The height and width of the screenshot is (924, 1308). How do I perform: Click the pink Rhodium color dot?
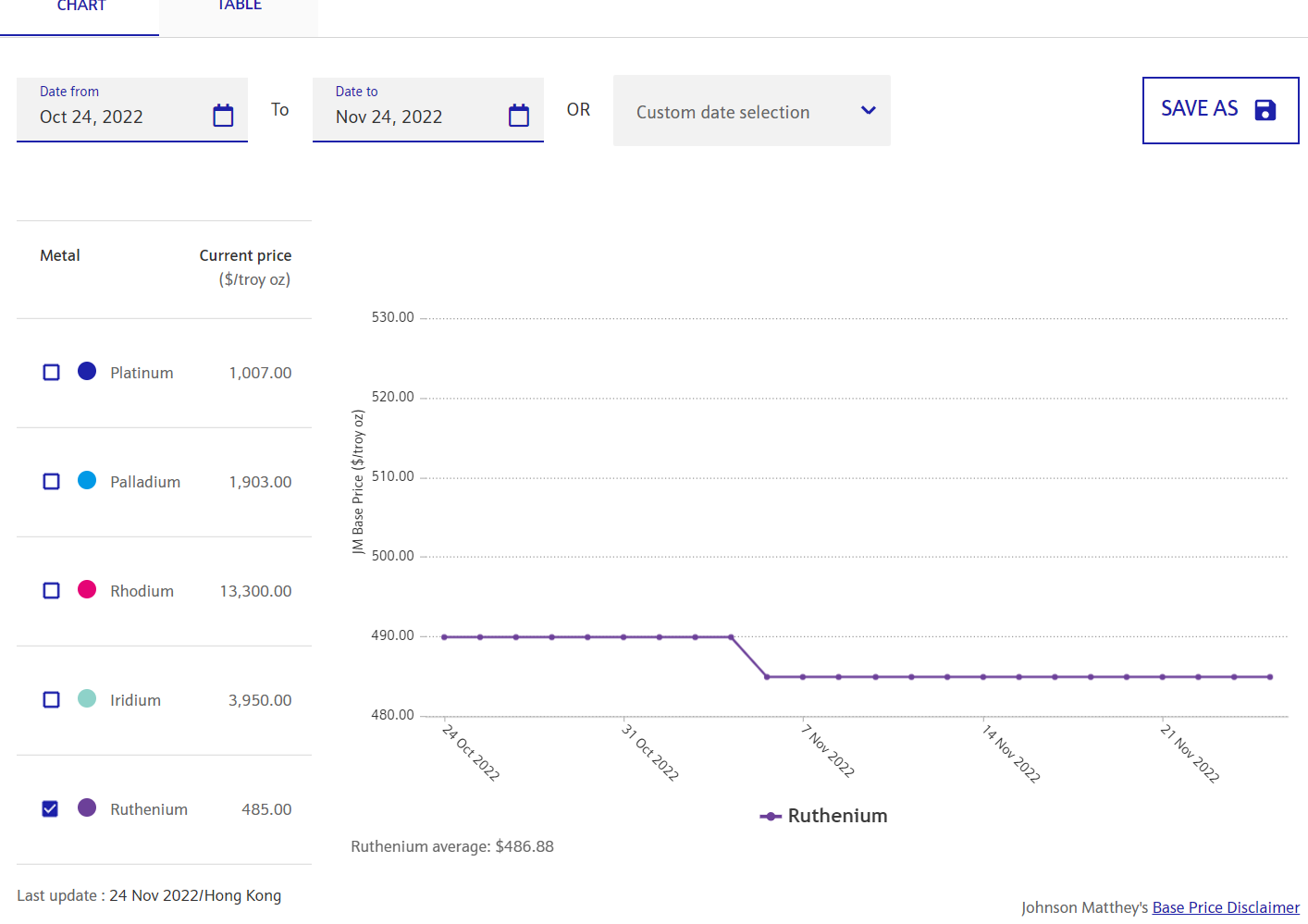click(x=87, y=589)
